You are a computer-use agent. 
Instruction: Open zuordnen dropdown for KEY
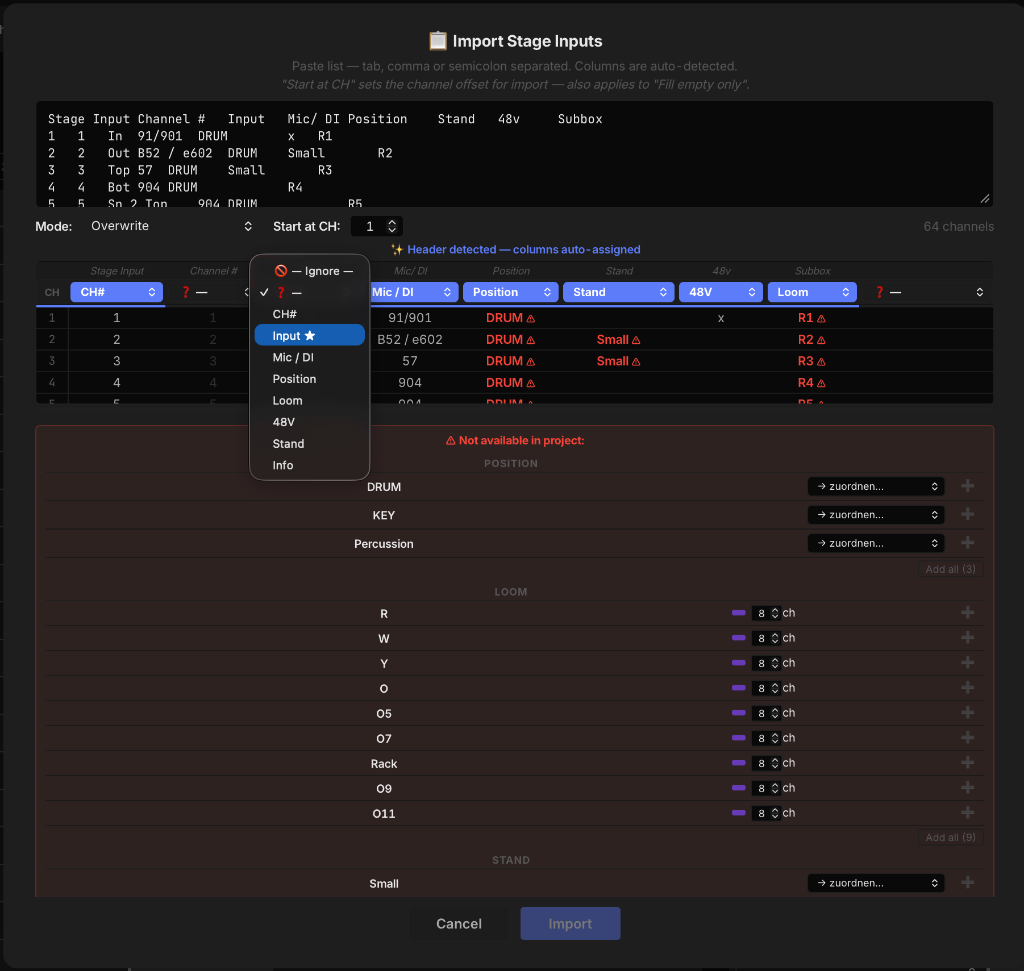[x=876, y=515]
